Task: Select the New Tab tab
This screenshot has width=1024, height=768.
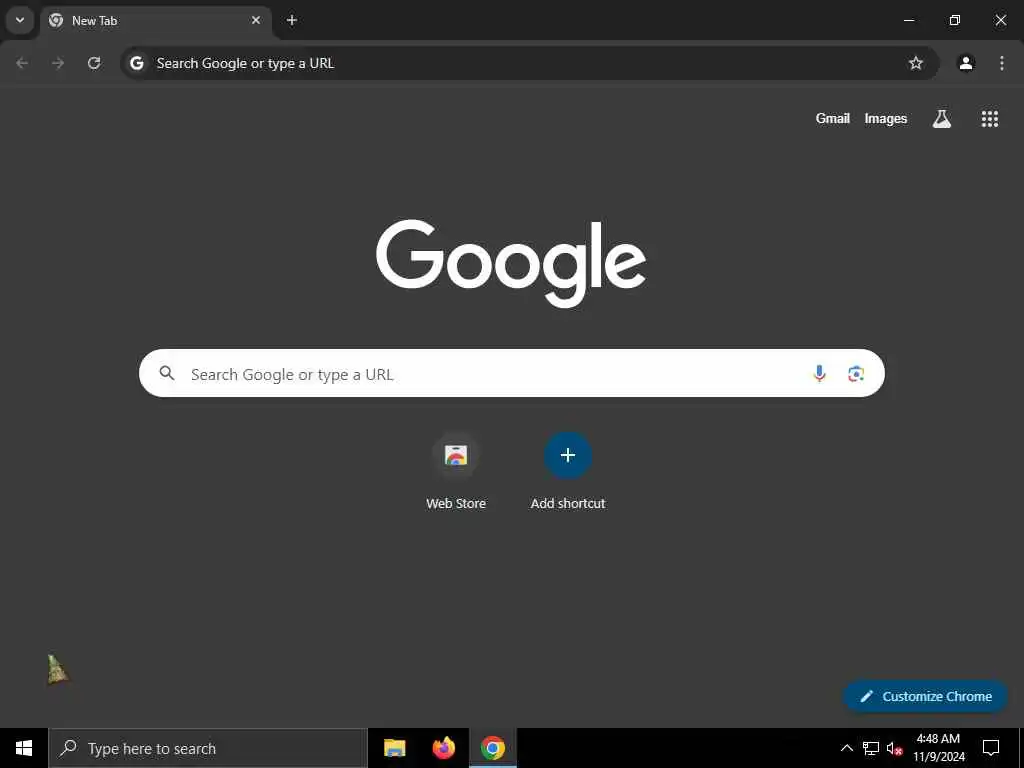Action: tap(155, 21)
